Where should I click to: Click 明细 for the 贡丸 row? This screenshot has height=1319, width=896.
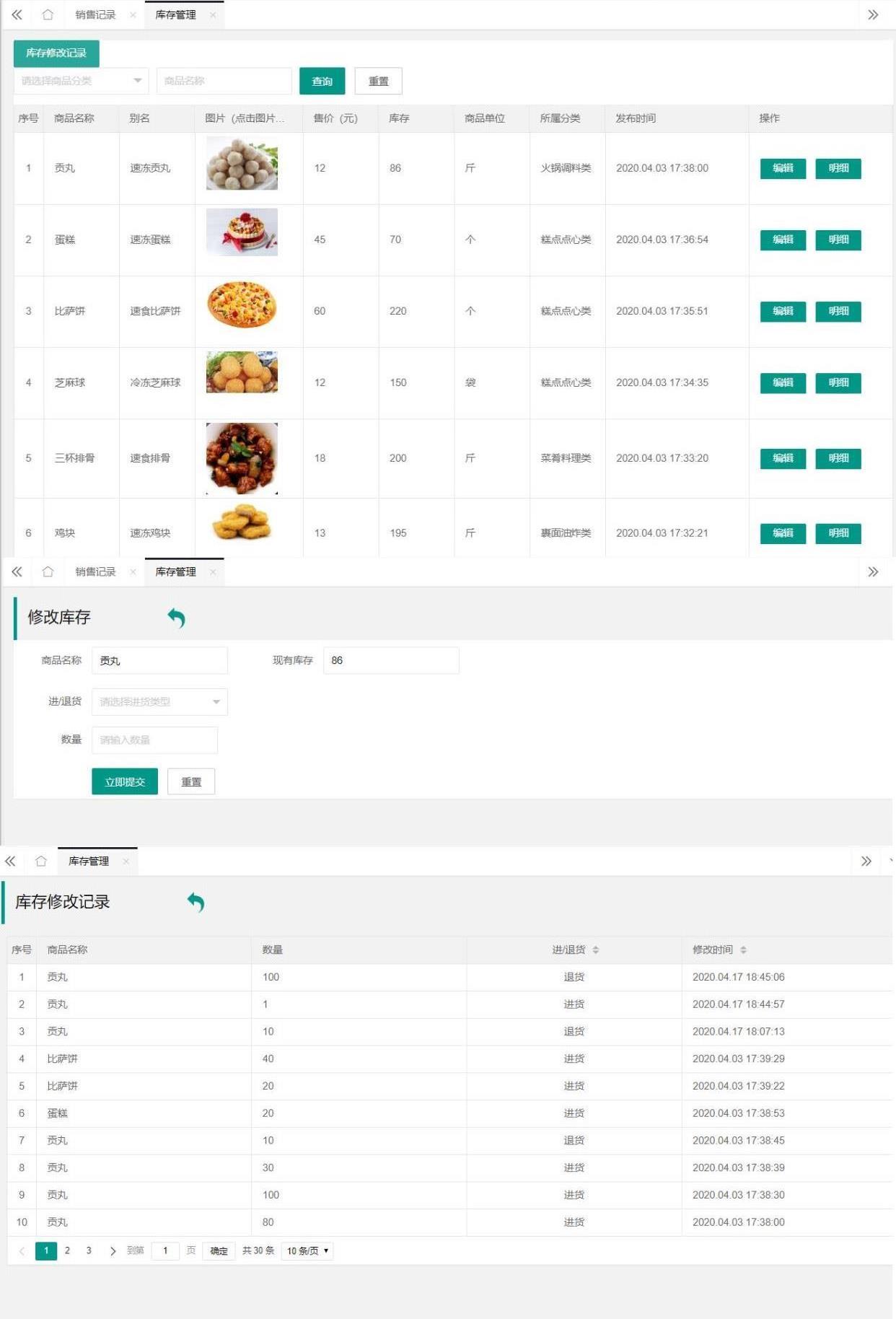pos(838,168)
